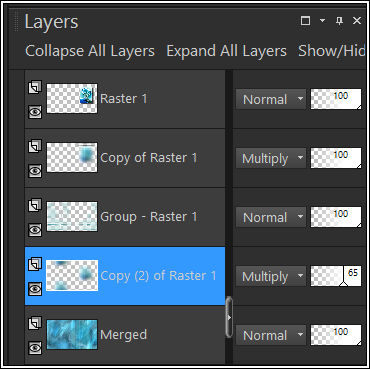The height and width of the screenshot is (369, 370).
Task: Open blend mode dropdown for the Merged layer
Action: [271, 335]
